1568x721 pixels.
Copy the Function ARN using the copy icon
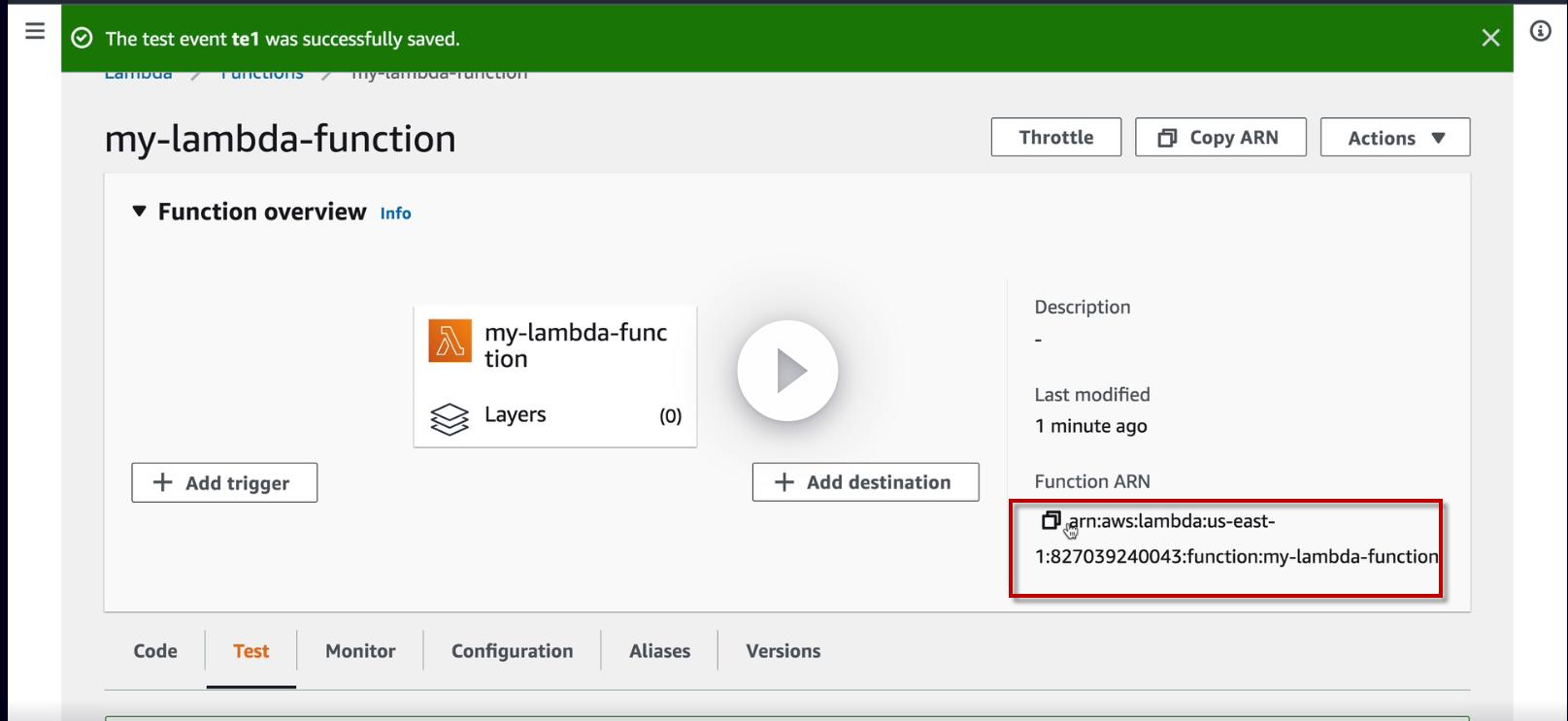(1050, 521)
